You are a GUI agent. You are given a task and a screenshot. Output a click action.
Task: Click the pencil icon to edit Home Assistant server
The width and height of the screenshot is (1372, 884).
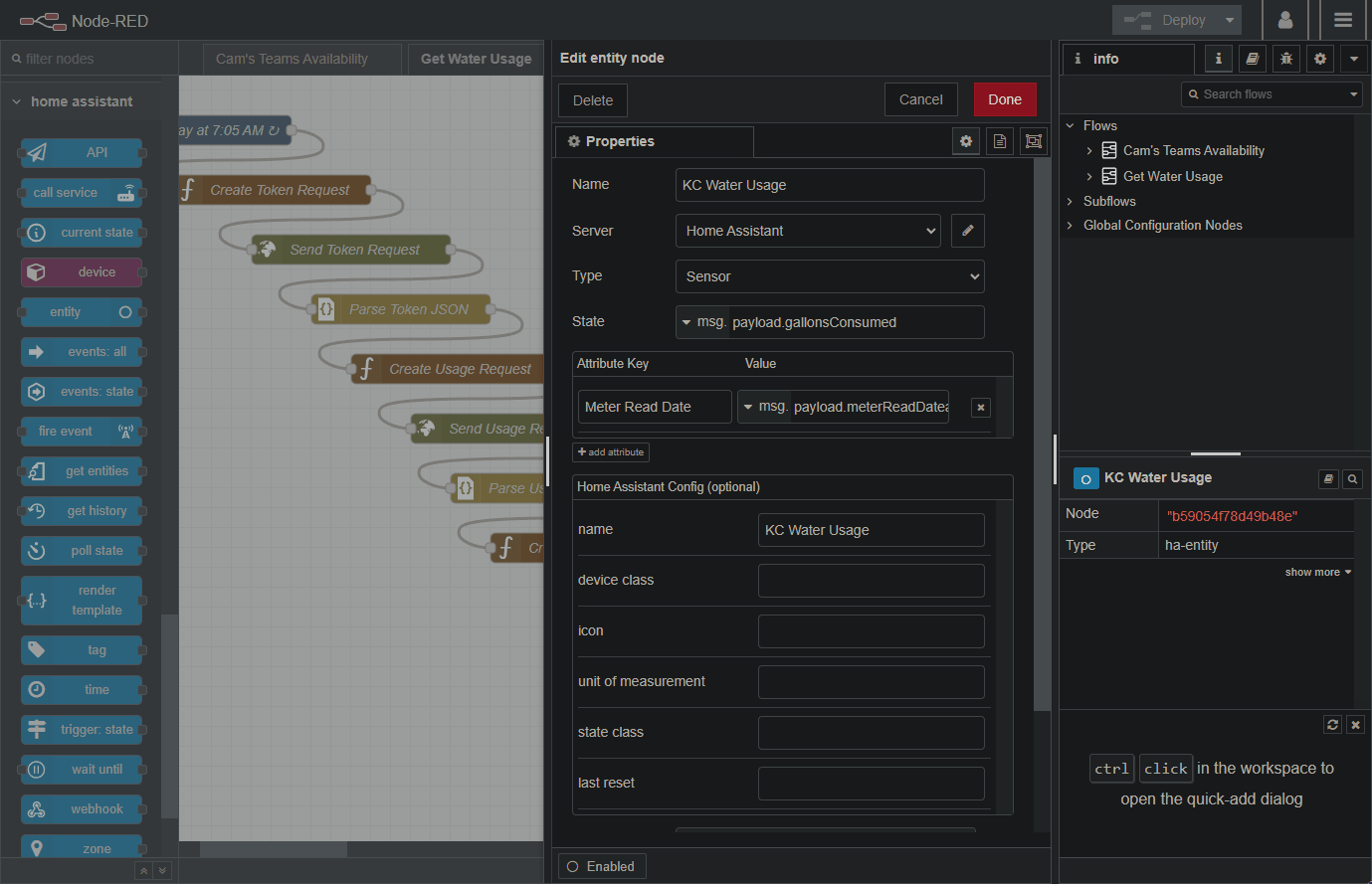[x=966, y=230]
